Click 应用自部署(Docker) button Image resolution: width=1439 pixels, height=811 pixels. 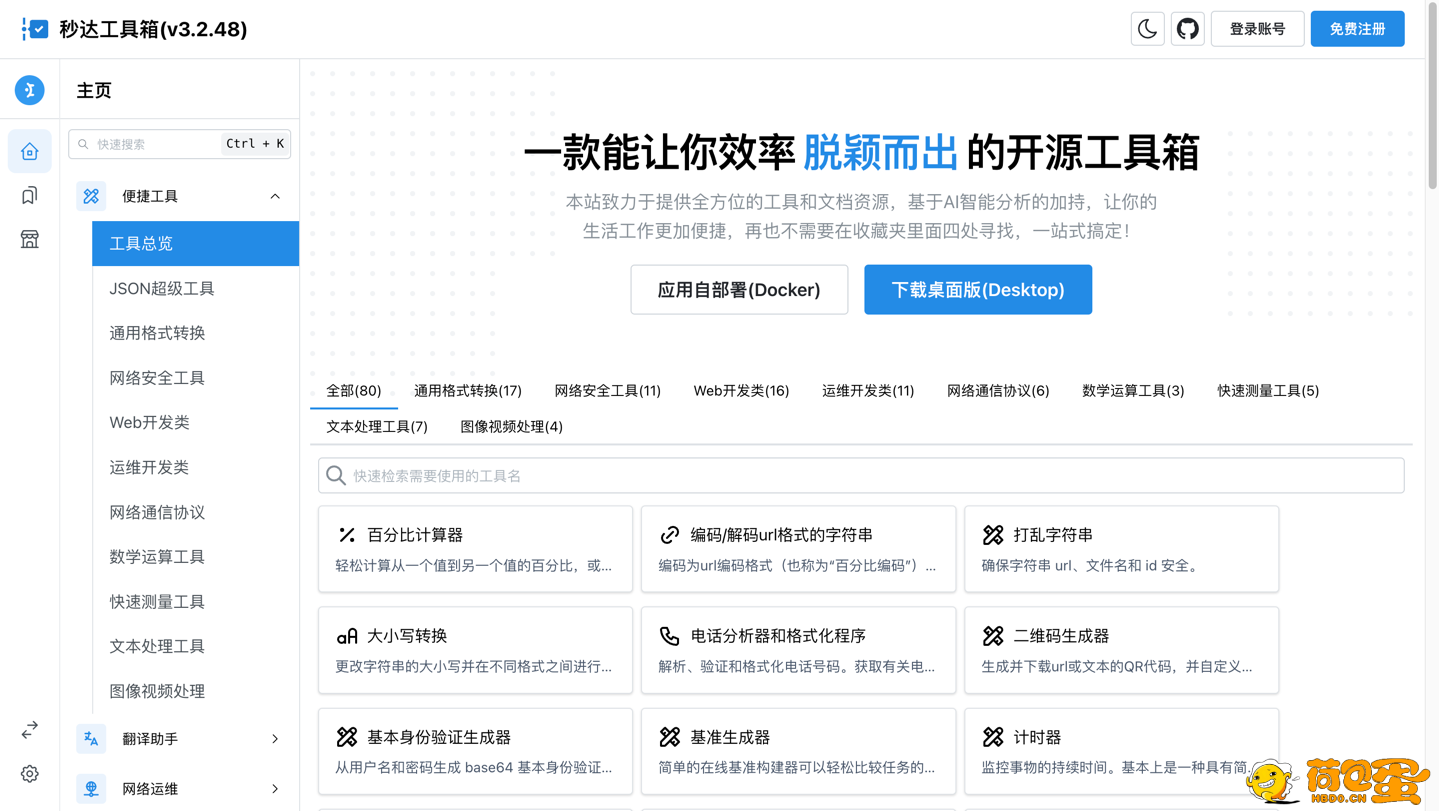tap(739, 290)
